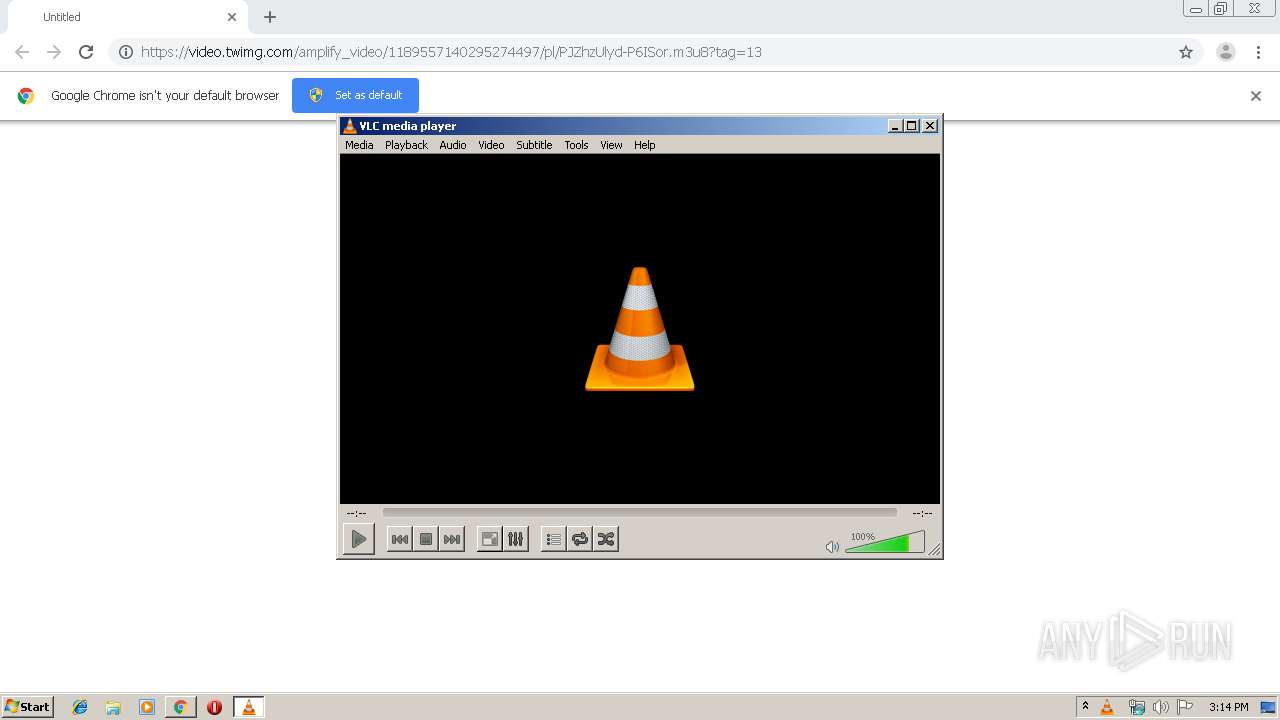Open the Windows Start menu
Screen dimensions: 1280x720
[x=28, y=707]
